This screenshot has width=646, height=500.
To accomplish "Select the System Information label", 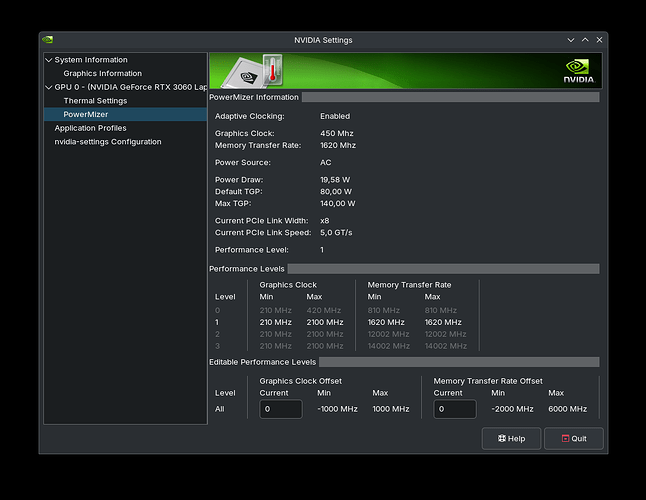I will (91, 60).
